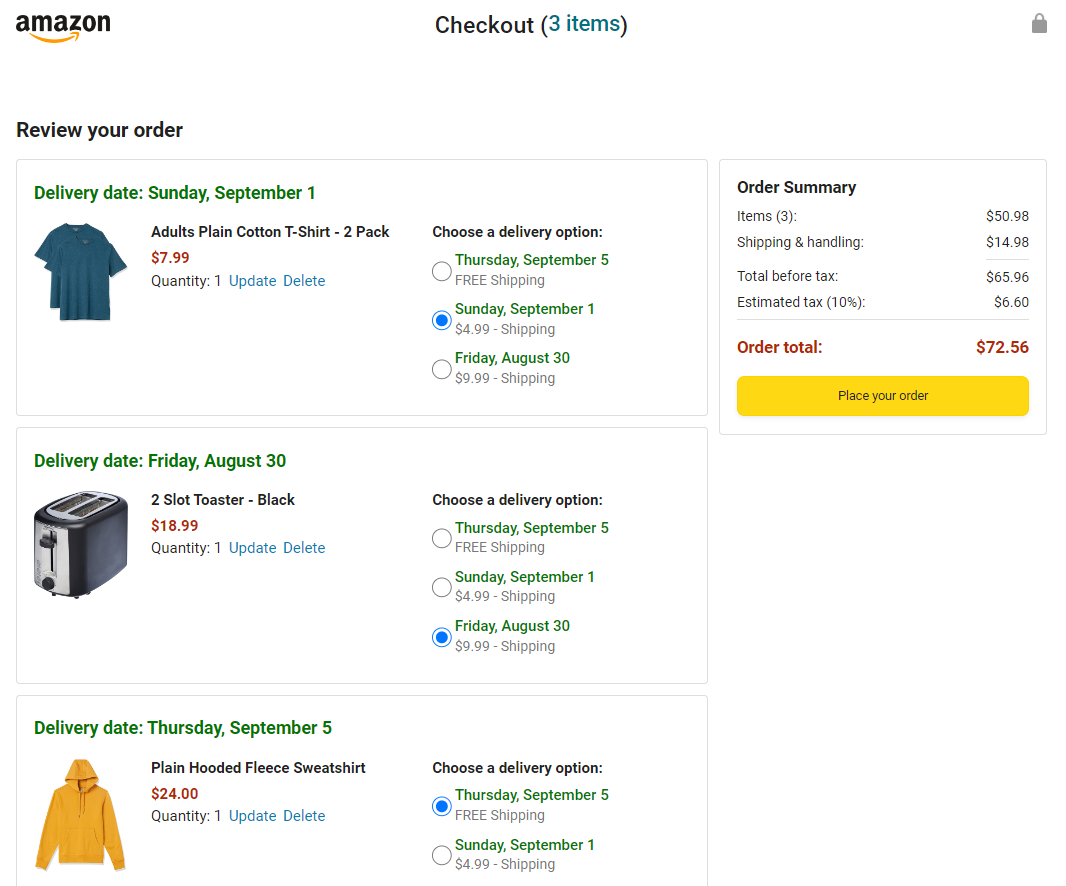
Task: Click the yellow hooded sweatshirt image
Action: tap(80, 813)
